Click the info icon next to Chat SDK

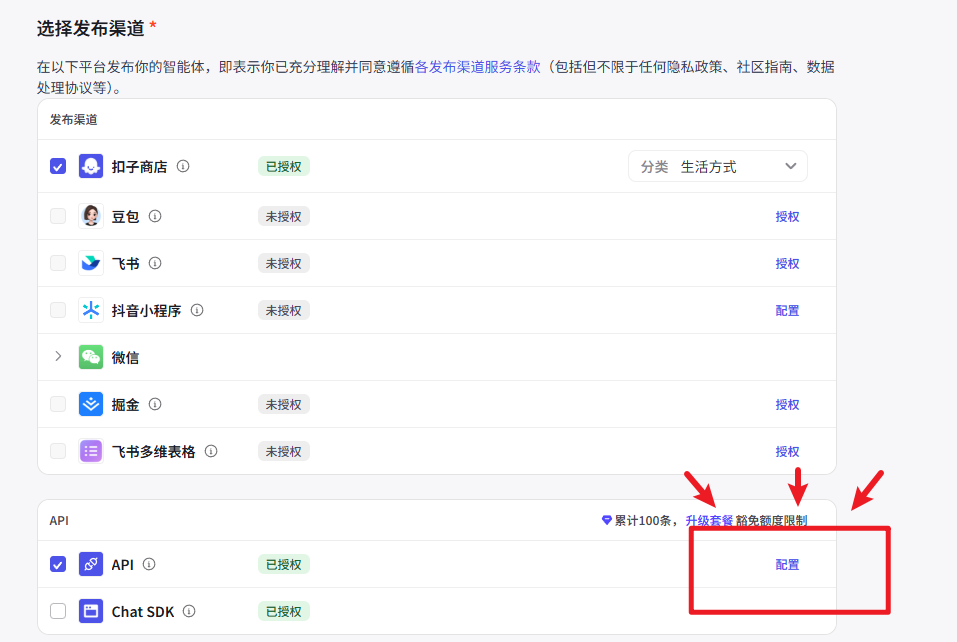[x=189, y=611]
